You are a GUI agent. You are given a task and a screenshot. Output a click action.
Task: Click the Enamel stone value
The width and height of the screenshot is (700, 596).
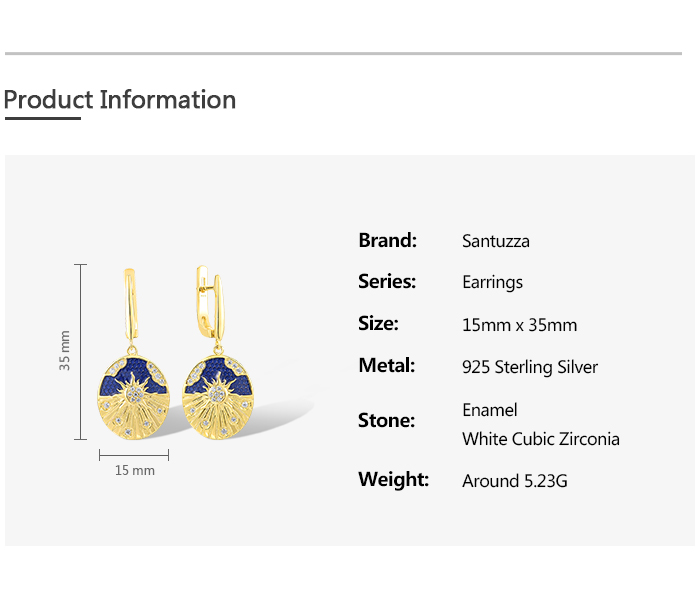click(490, 410)
